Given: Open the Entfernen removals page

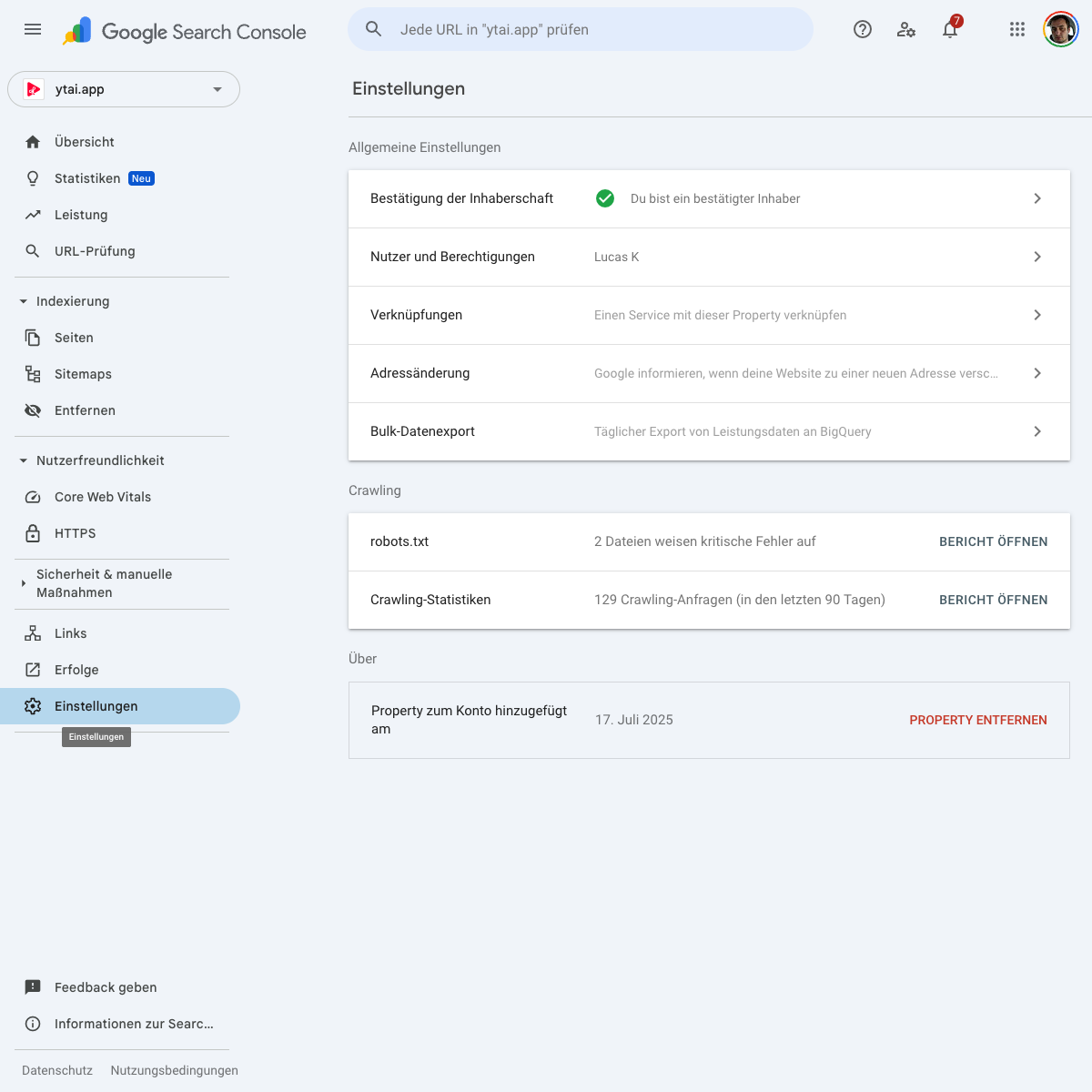Looking at the screenshot, I should [85, 410].
